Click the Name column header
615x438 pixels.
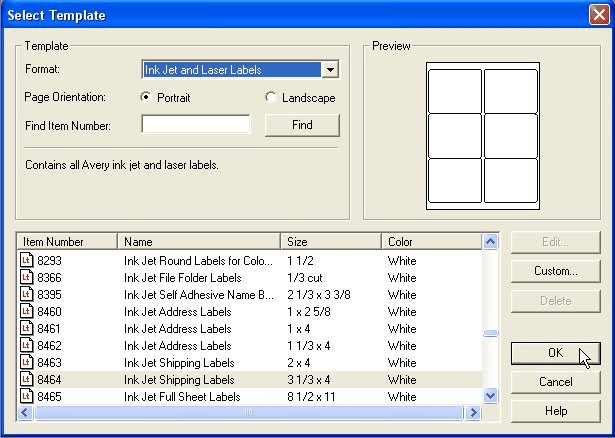click(199, 241)
